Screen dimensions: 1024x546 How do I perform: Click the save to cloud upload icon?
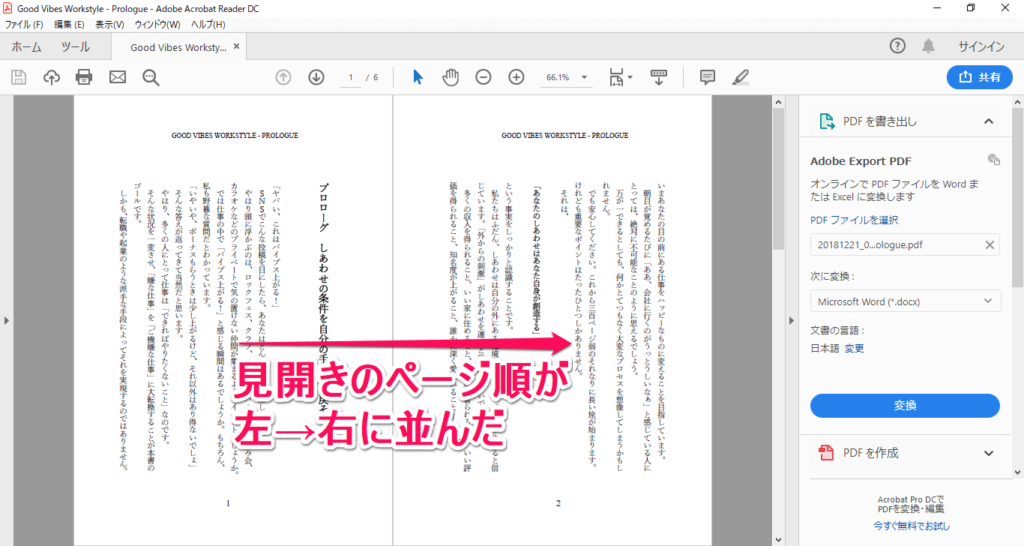(x=51, y=77)
